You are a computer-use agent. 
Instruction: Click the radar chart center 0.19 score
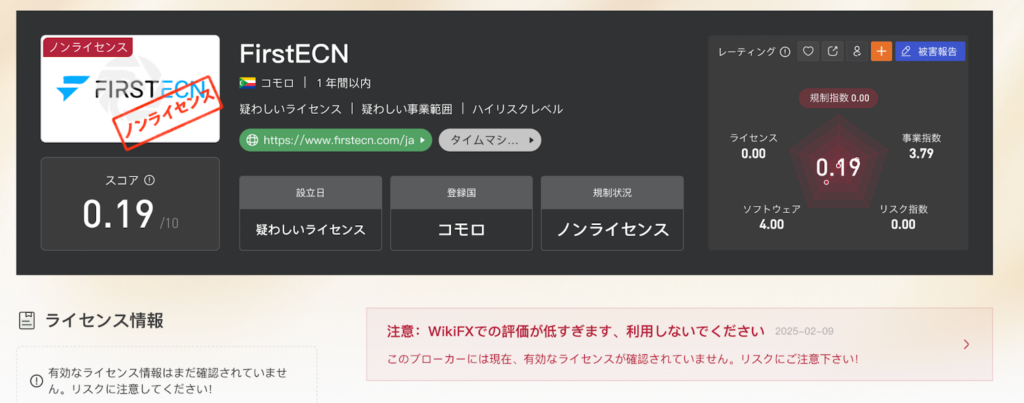838,168
